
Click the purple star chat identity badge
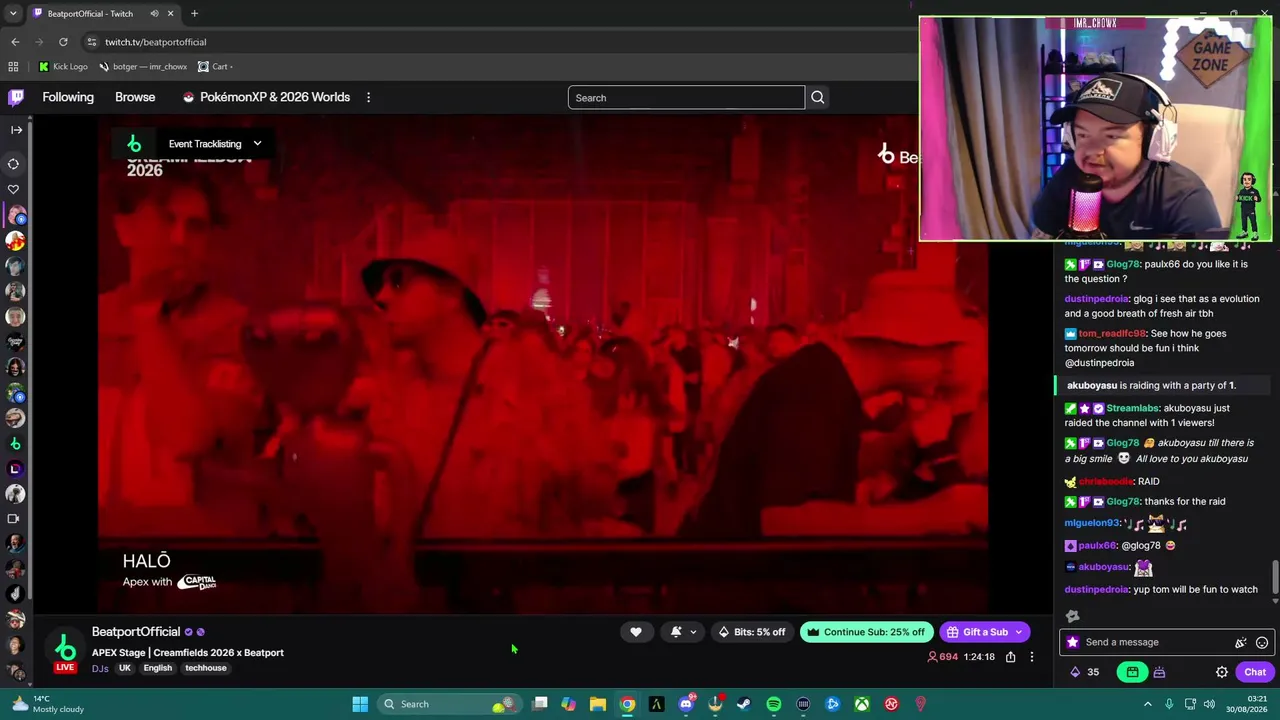coord(1073,642)
